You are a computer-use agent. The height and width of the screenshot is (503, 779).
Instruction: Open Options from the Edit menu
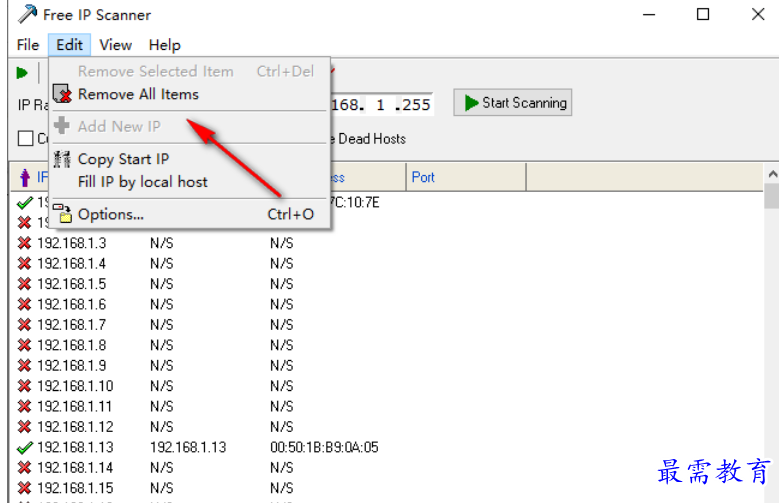[x=190, y=214]
